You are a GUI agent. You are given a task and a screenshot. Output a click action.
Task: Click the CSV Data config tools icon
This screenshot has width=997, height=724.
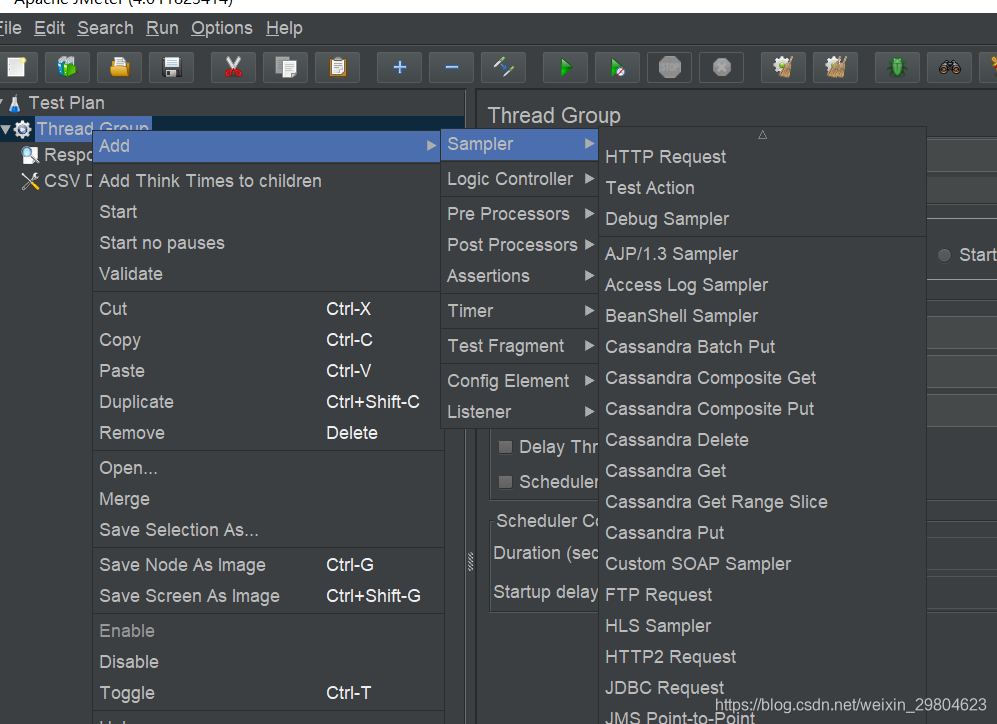pyautogui.click(x=30, y=181)
